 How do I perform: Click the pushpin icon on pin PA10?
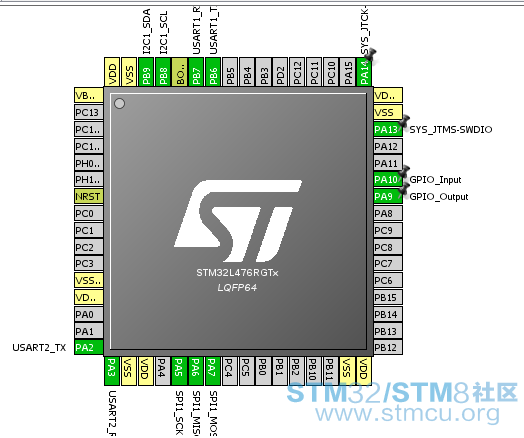coord(404,172)
